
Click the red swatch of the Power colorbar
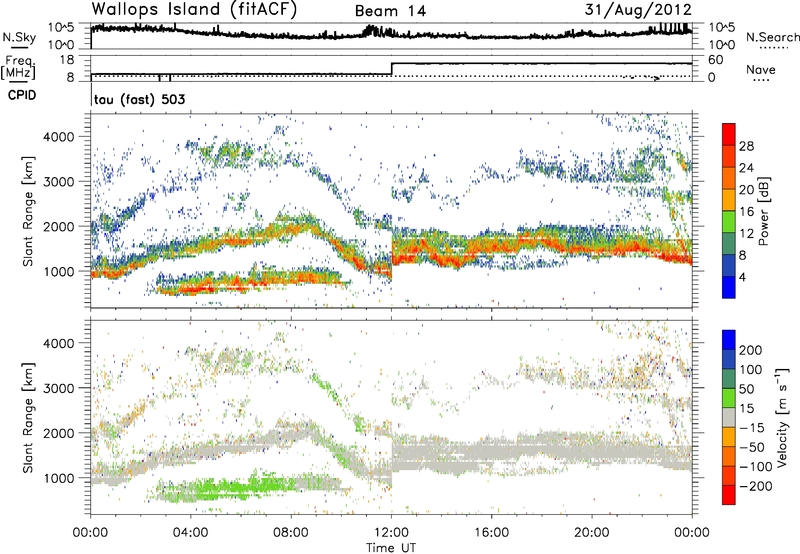point(729,134)
